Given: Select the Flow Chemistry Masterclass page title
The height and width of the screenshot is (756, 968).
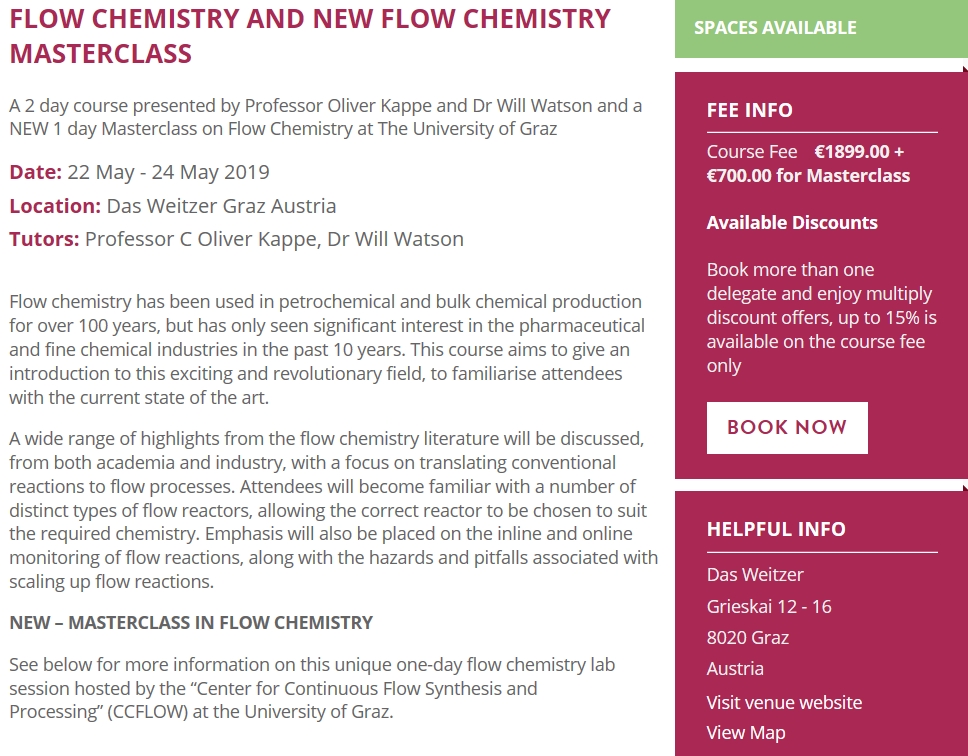Looking at the screenshot, I should tap(310, 36).
